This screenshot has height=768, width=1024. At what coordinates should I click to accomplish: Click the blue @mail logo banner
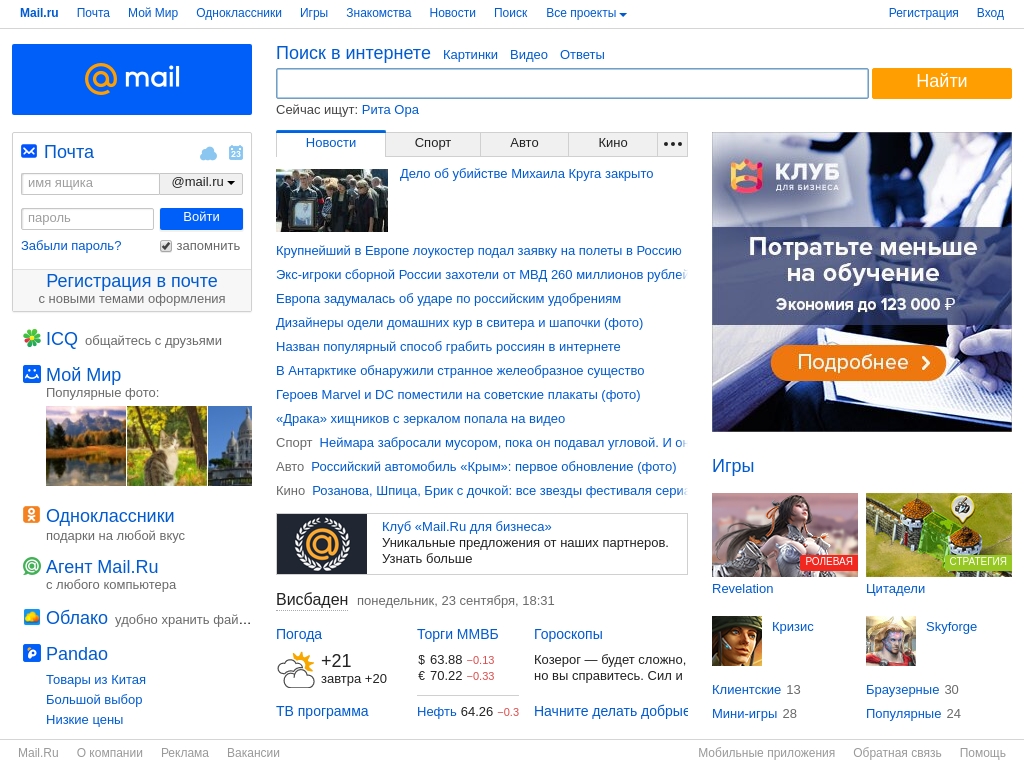point(132,79)
